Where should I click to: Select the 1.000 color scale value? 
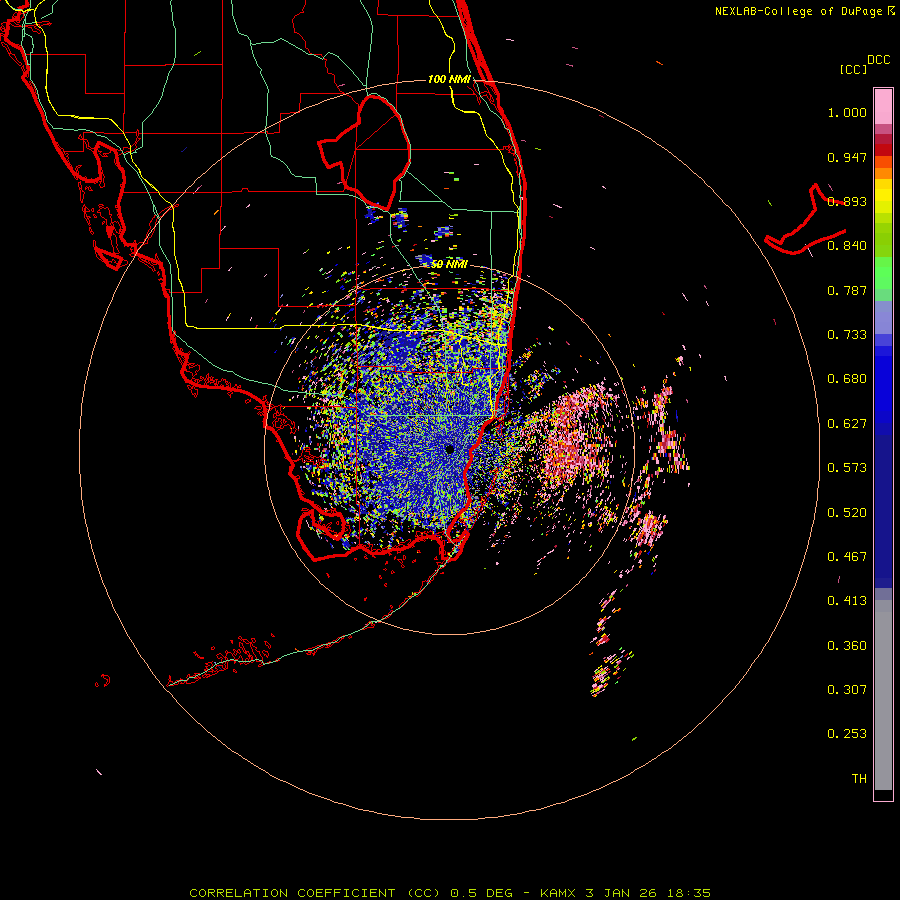(847, 112)
